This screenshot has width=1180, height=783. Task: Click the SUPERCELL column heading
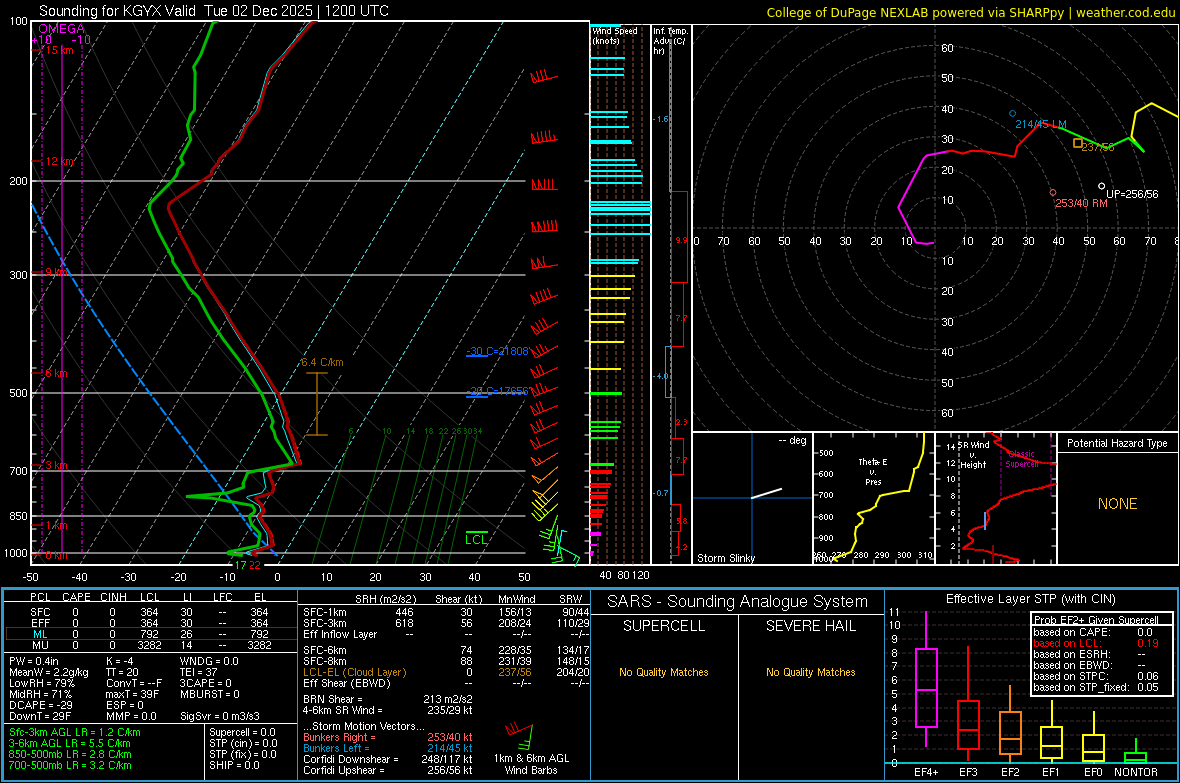(664, 626)
